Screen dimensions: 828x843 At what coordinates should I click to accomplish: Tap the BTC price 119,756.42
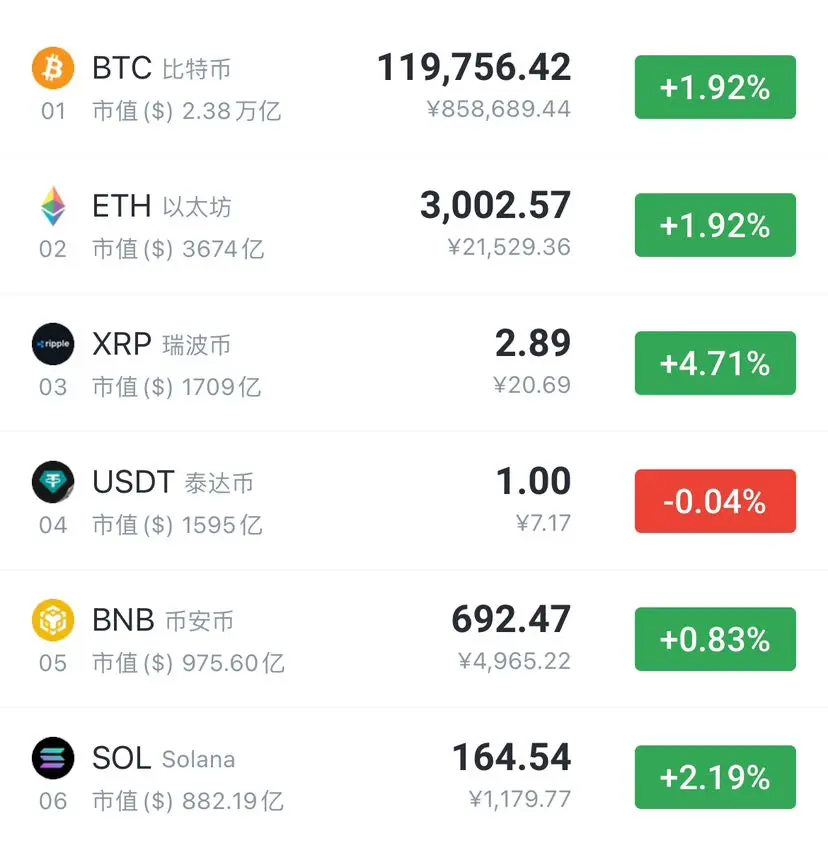474,68
